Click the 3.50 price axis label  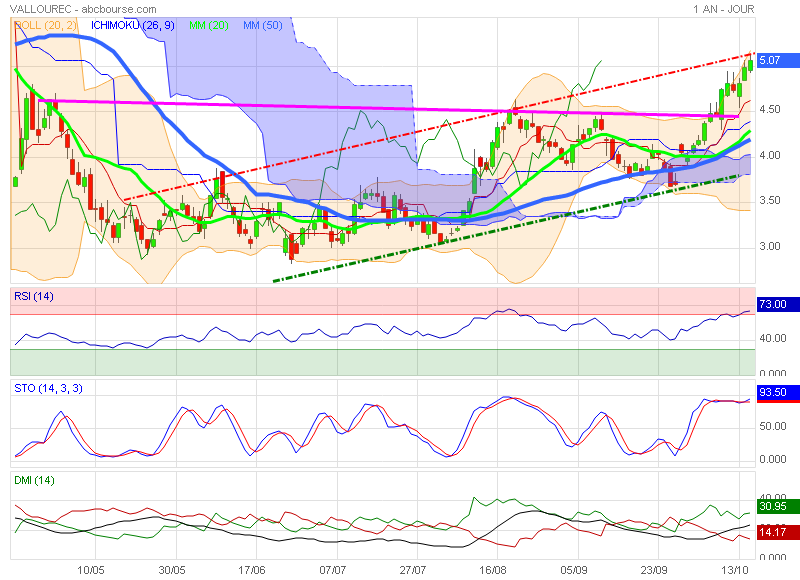click(770, 200)
